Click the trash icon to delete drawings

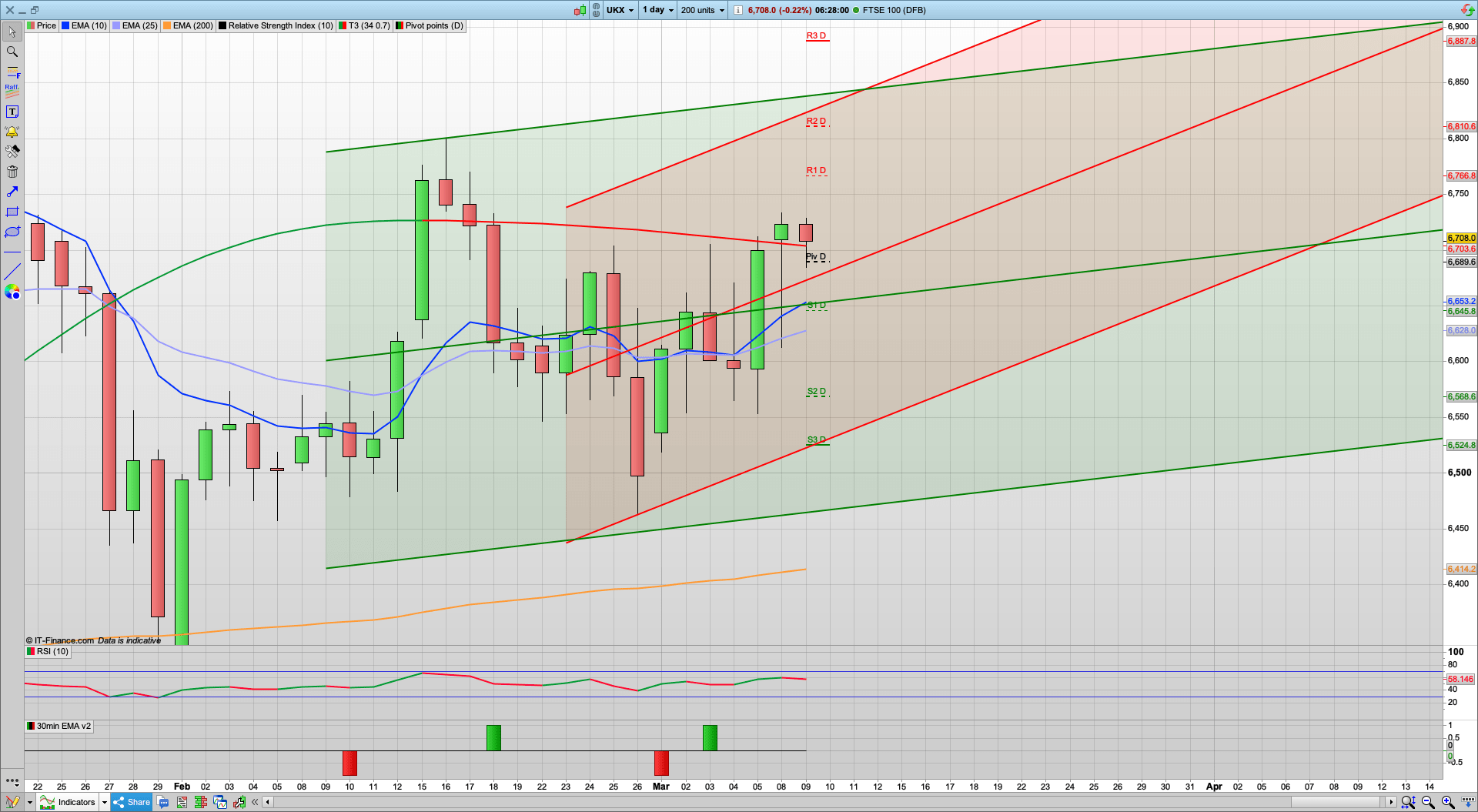[12, 172]
